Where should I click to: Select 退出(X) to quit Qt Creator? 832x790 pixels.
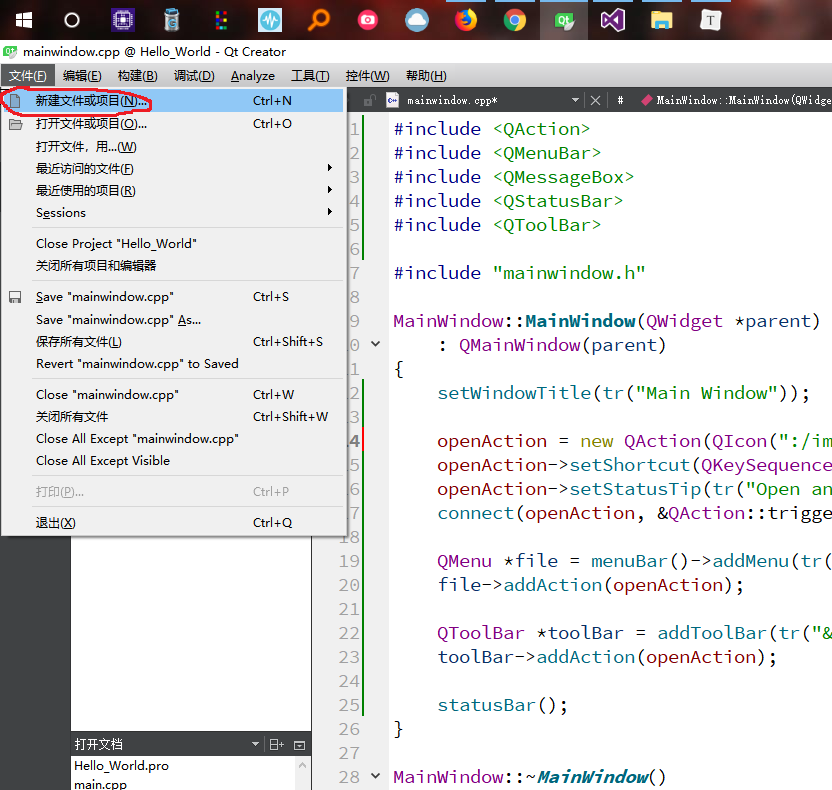173,523
